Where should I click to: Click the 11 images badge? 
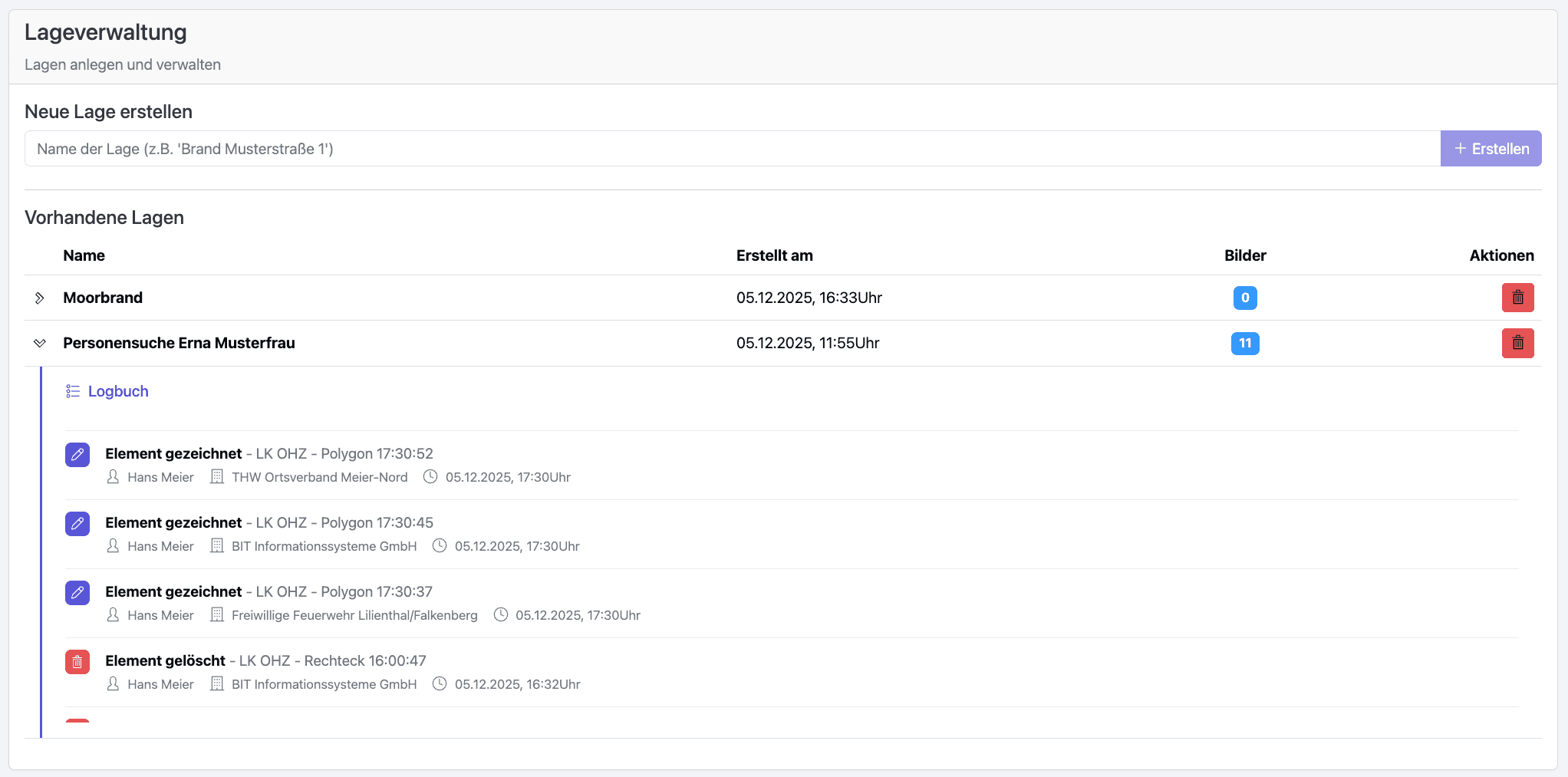point(1244,343)
